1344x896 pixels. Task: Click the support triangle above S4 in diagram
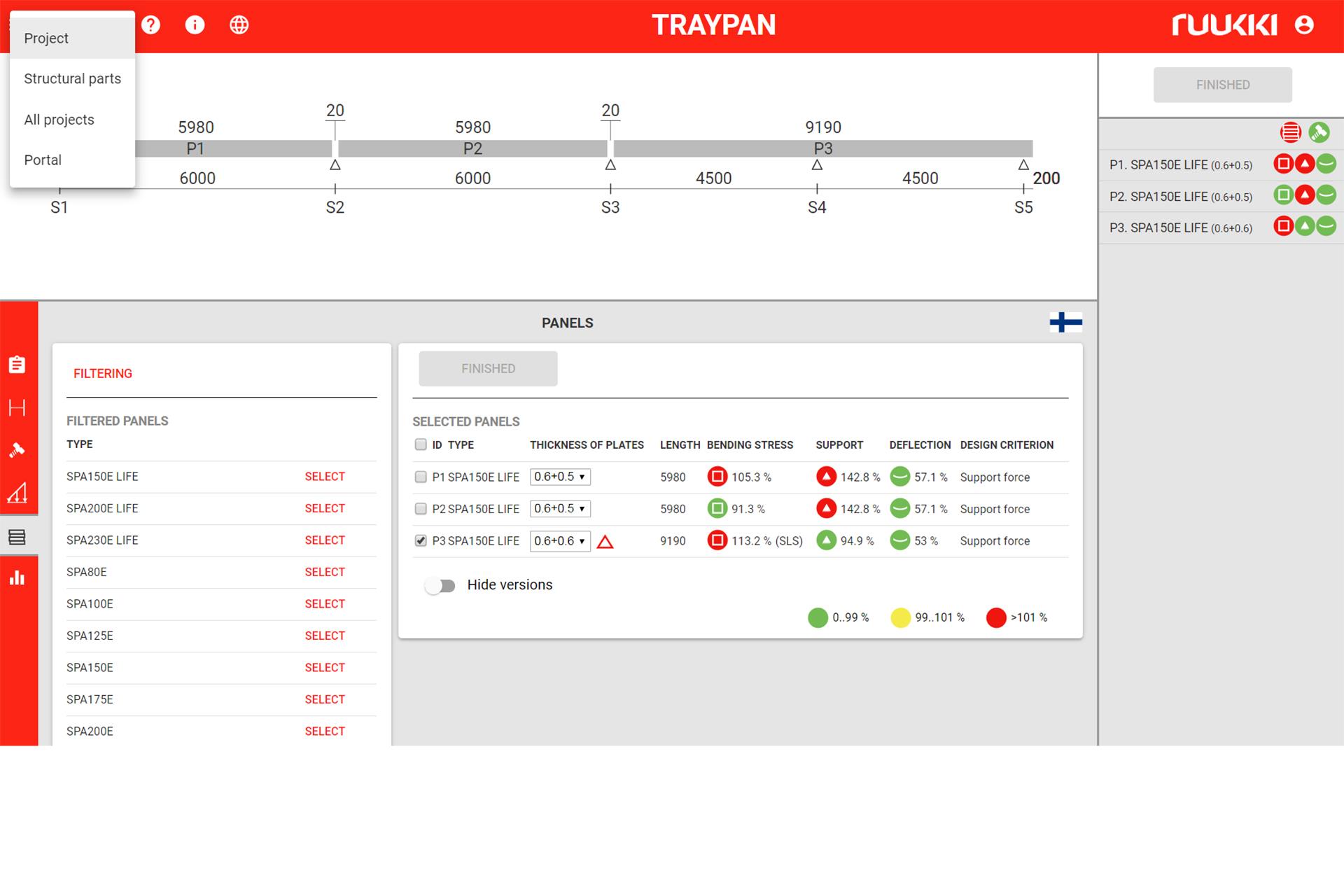point(817,165)
